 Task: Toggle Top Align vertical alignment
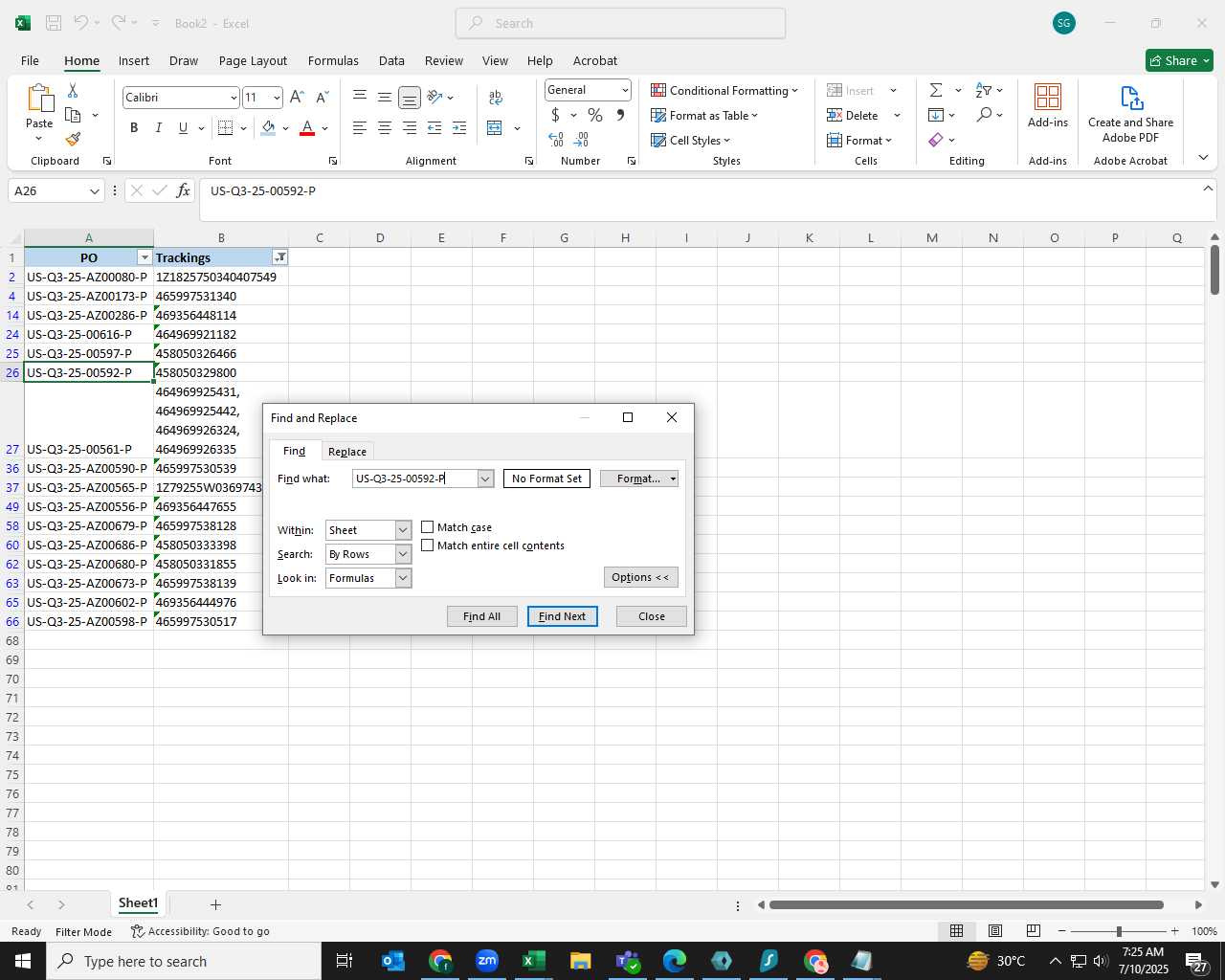click(x=359, y=97)
